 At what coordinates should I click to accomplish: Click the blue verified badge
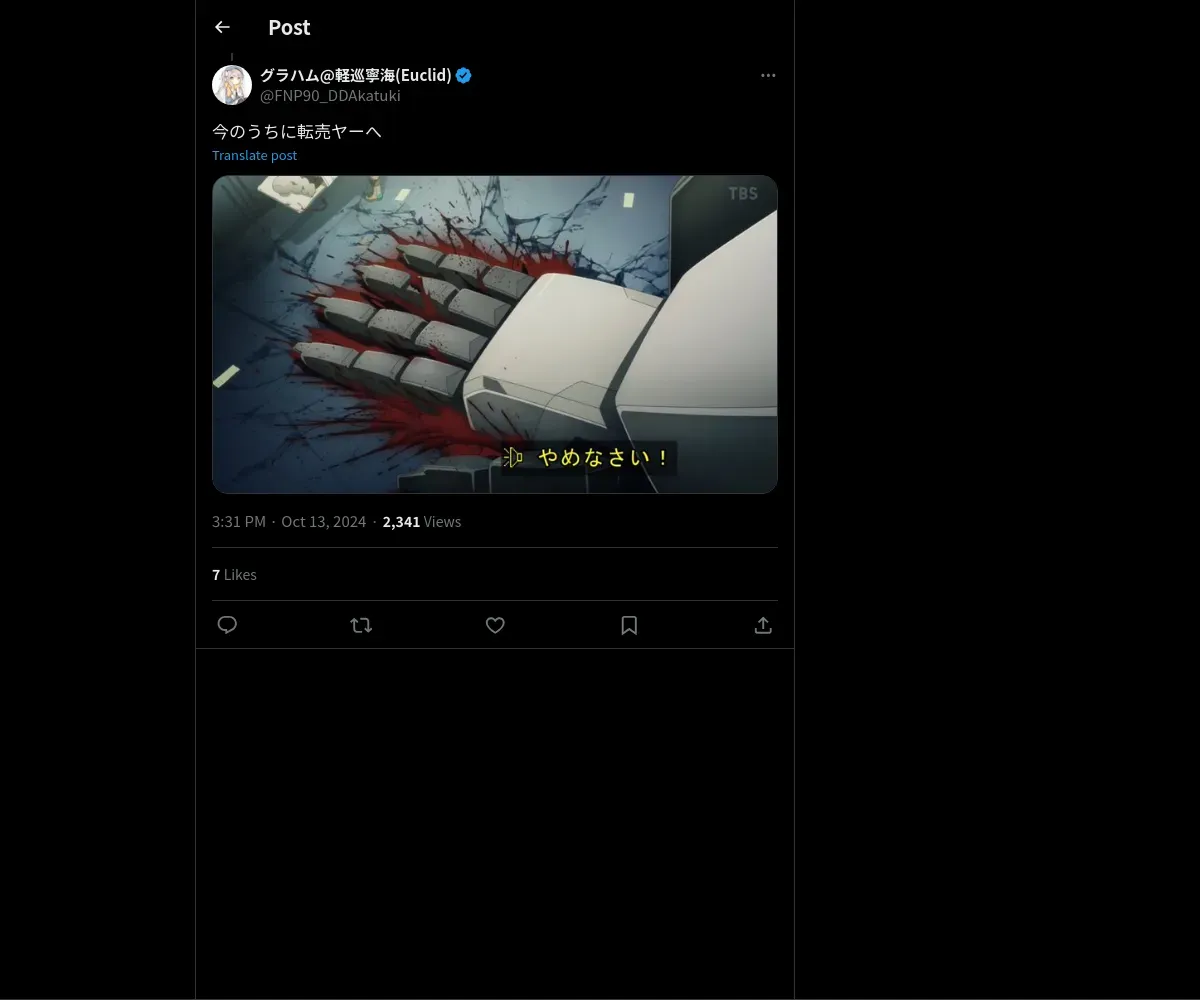tap(464, 76)
